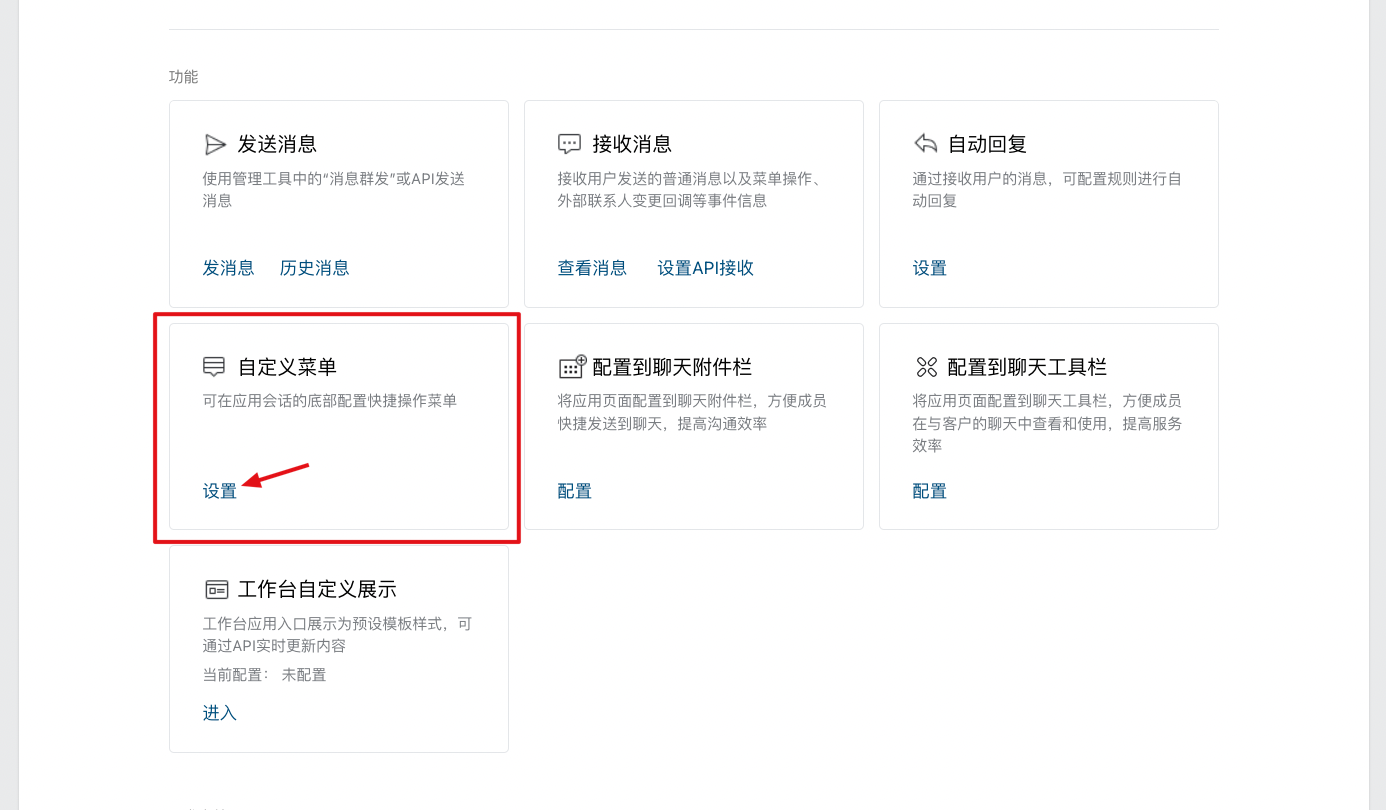Click the 自动回复 description about 配置规则
The width and height of the screenshot is (1386, 810).
pyautogui.click(x=1047, y=189)
